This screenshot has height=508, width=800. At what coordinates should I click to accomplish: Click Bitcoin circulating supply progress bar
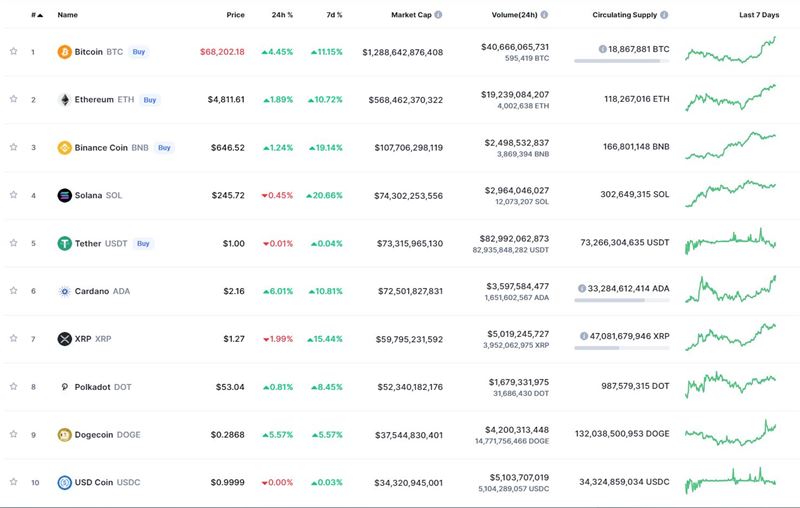click(621, 61)
